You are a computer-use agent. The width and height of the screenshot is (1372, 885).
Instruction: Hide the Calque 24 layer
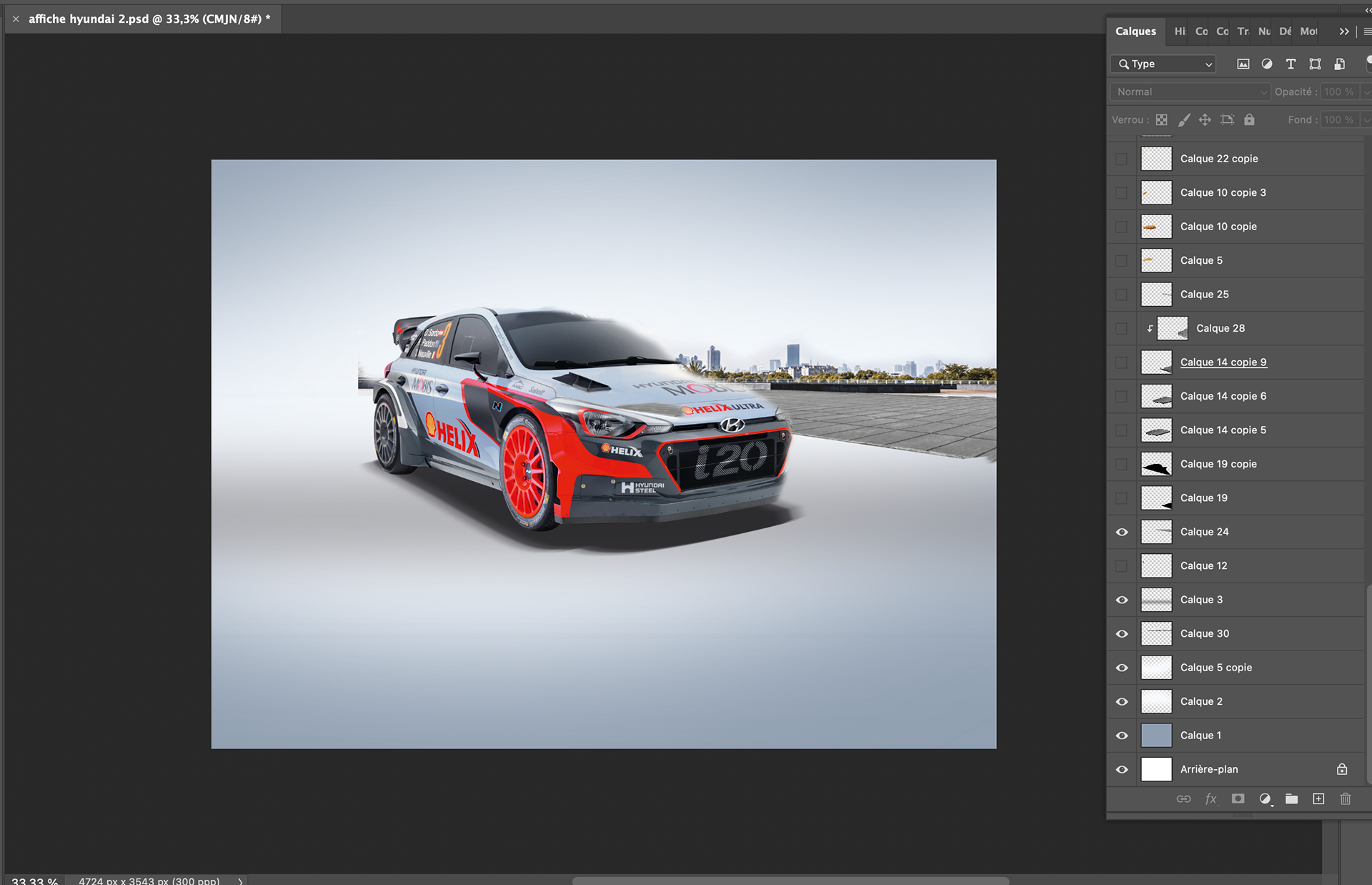click(x=1122, y=532)
